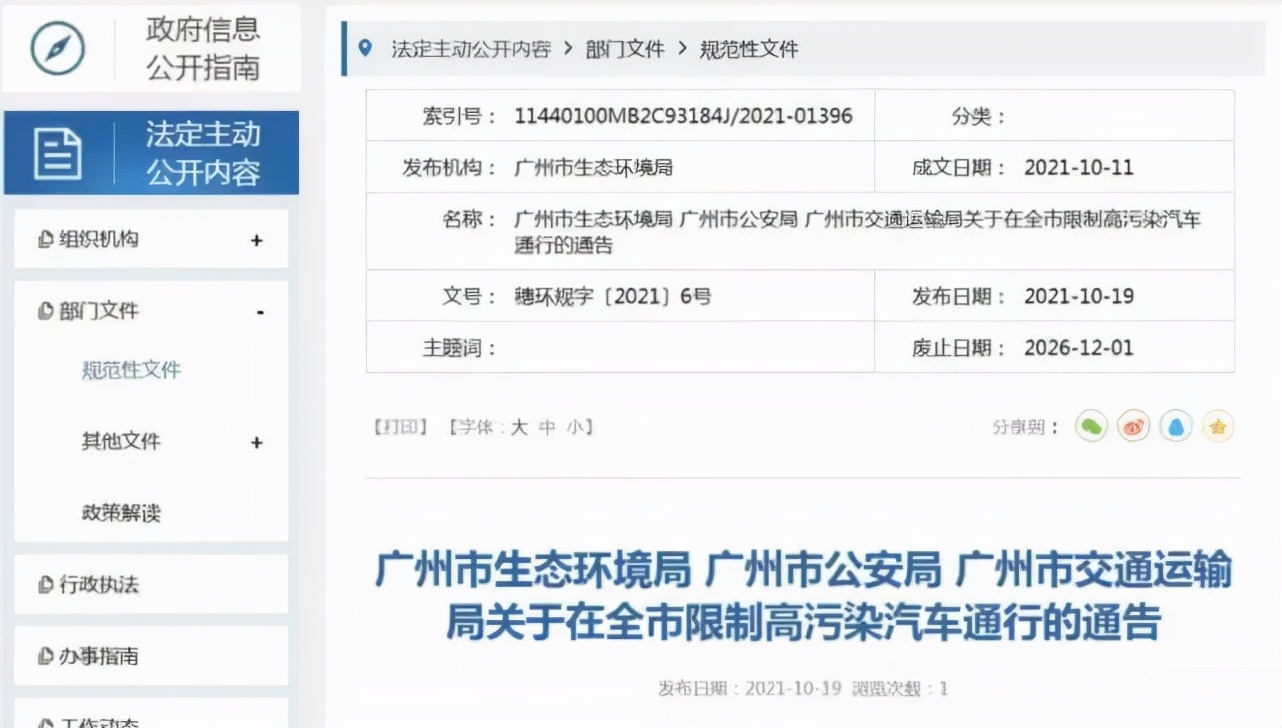Set font size to 中
Viewport: 1282px width, 728px height.
(547, 427)
